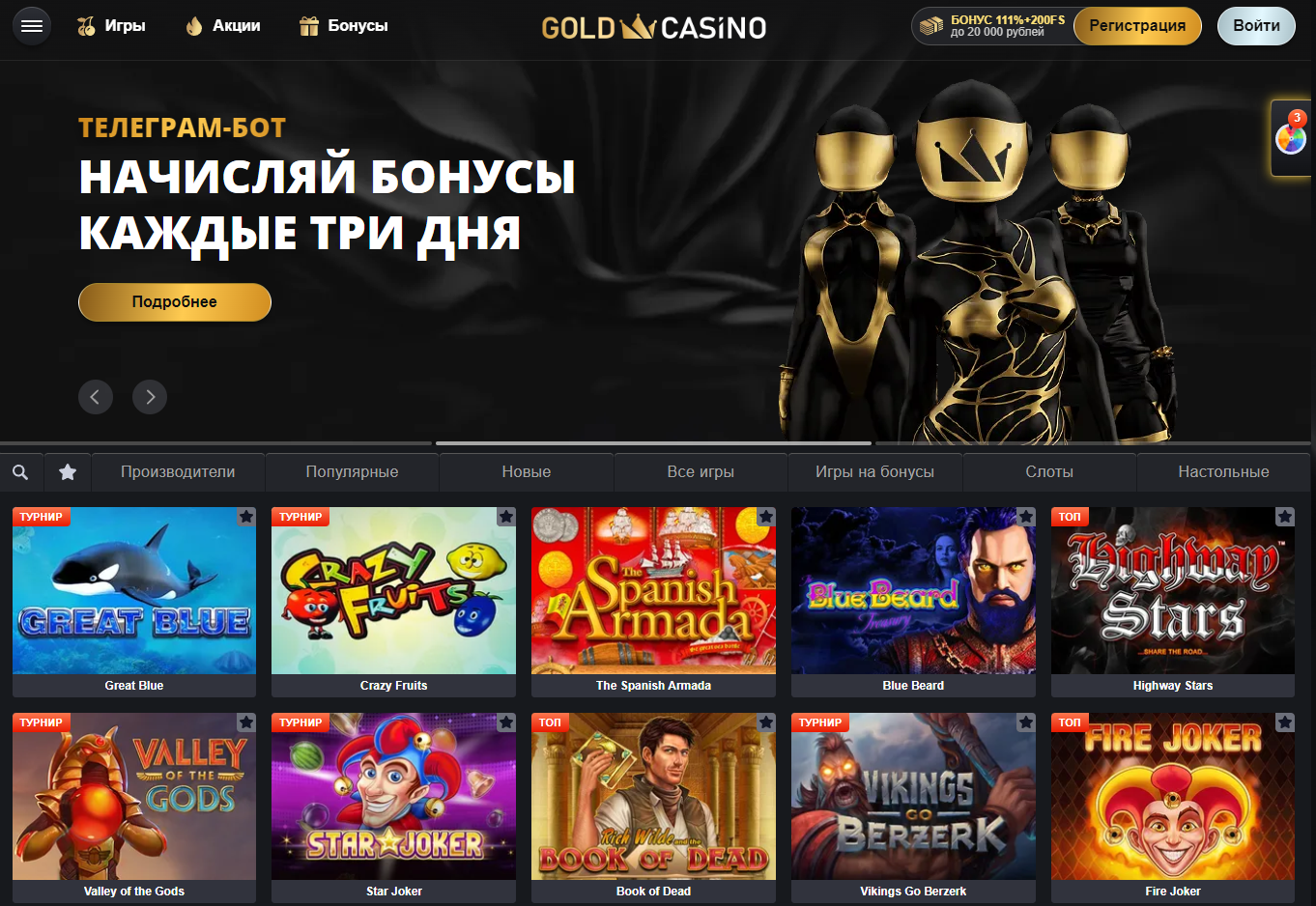This screenshot has height=906, width=1316.
Task: Click the Подробнее banner button
Action: click(x=175, y=302)
